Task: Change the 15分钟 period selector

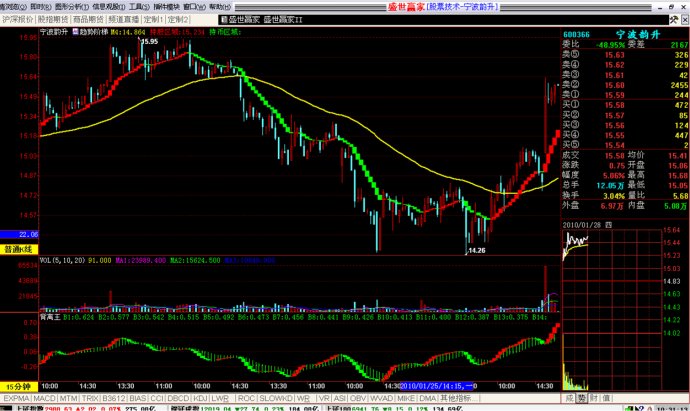Action: coord(17,385)
